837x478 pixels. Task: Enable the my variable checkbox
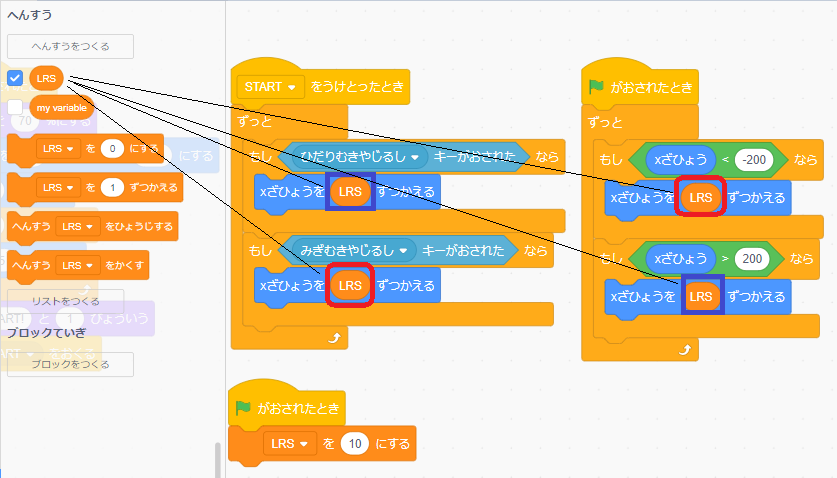[x=15, y=107]
